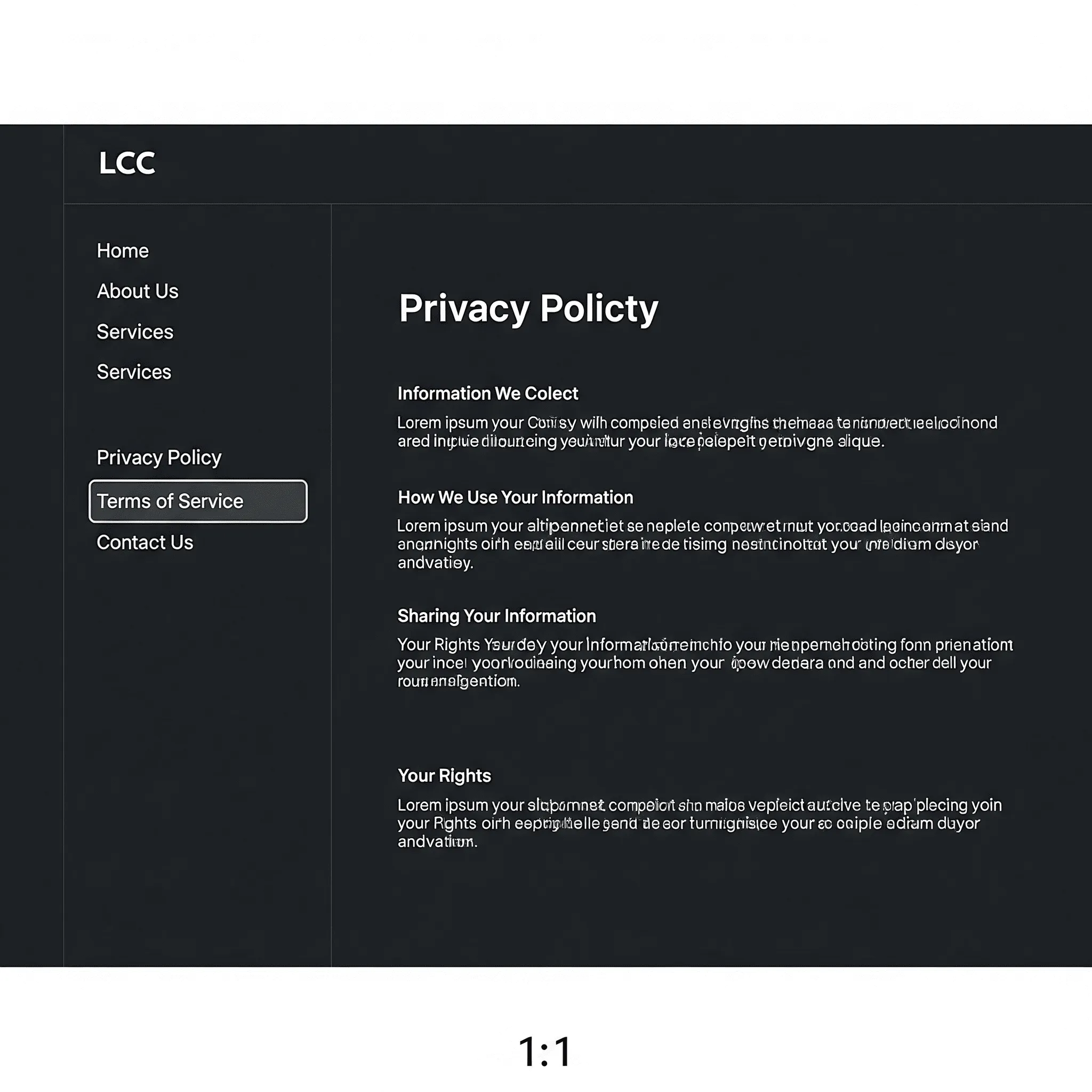Viewport: 1092px width, 1092px height.
Task: Select the Sharing Your Information section title
Action: (497, 616)
